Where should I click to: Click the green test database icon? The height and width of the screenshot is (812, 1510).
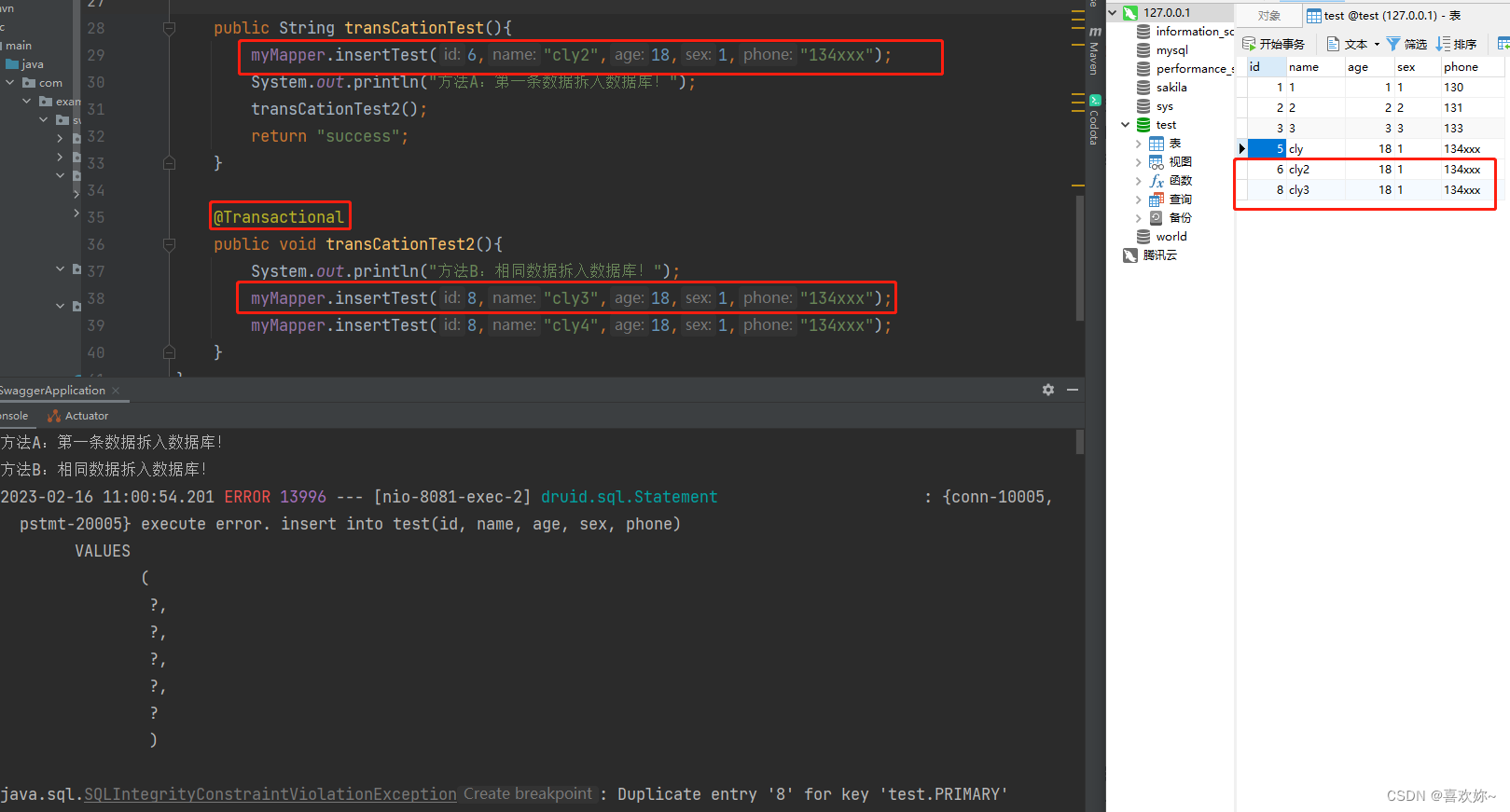[1143, 125]
